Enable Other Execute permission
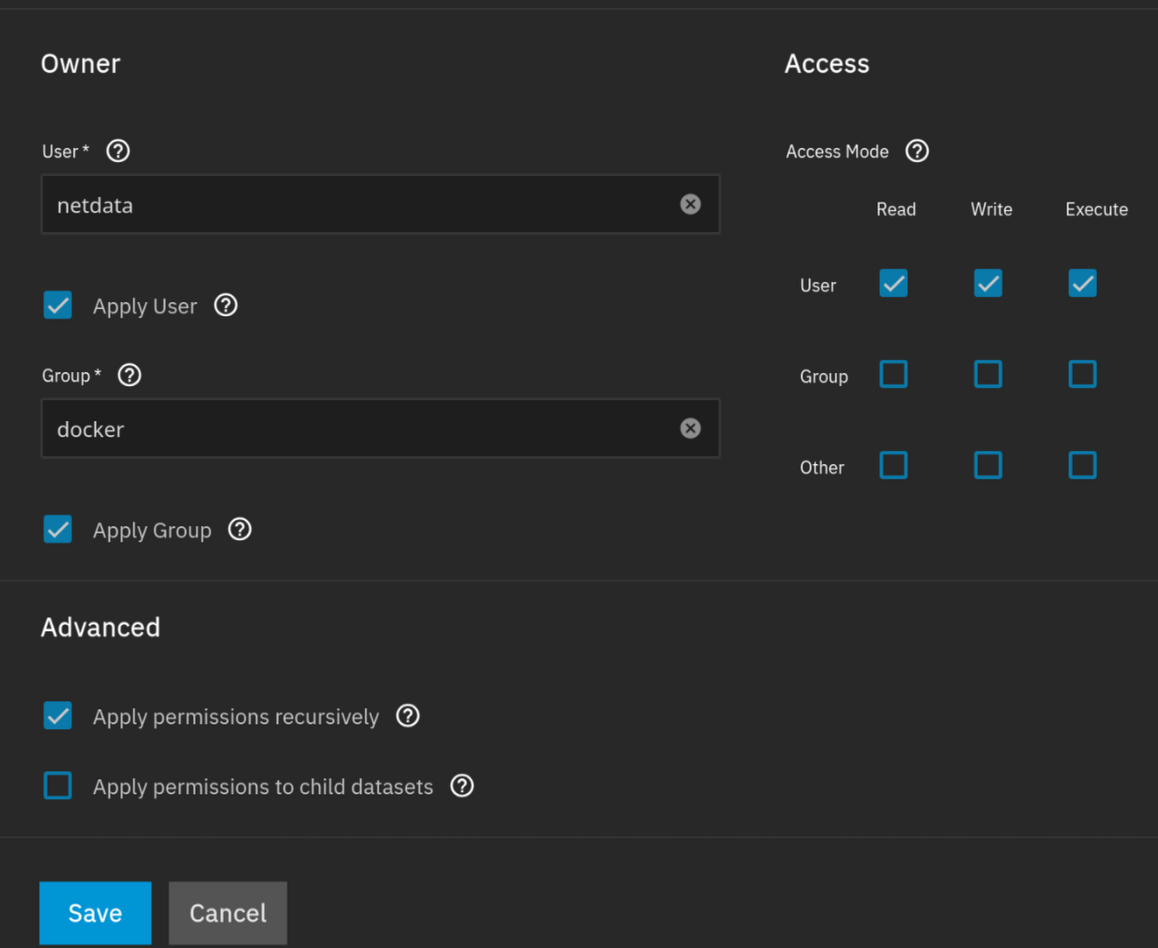This screenshot has width=1158, height=948. tap(1082, 465)
